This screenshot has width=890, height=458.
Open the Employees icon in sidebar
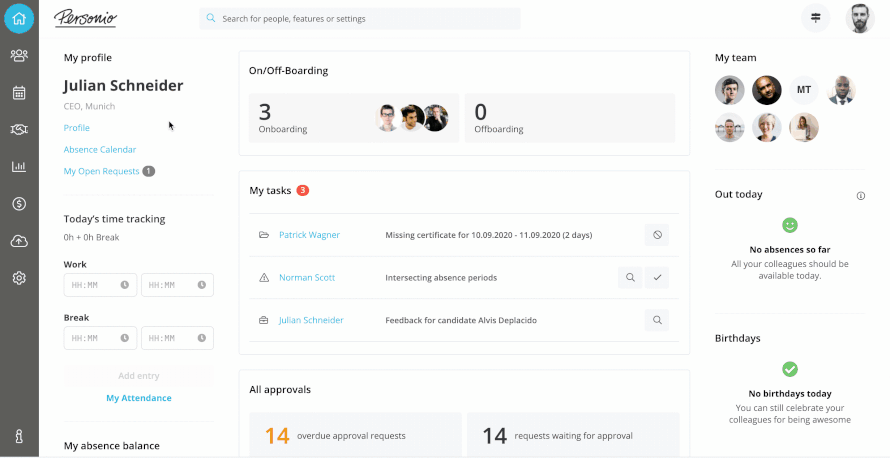click(19, 56)
